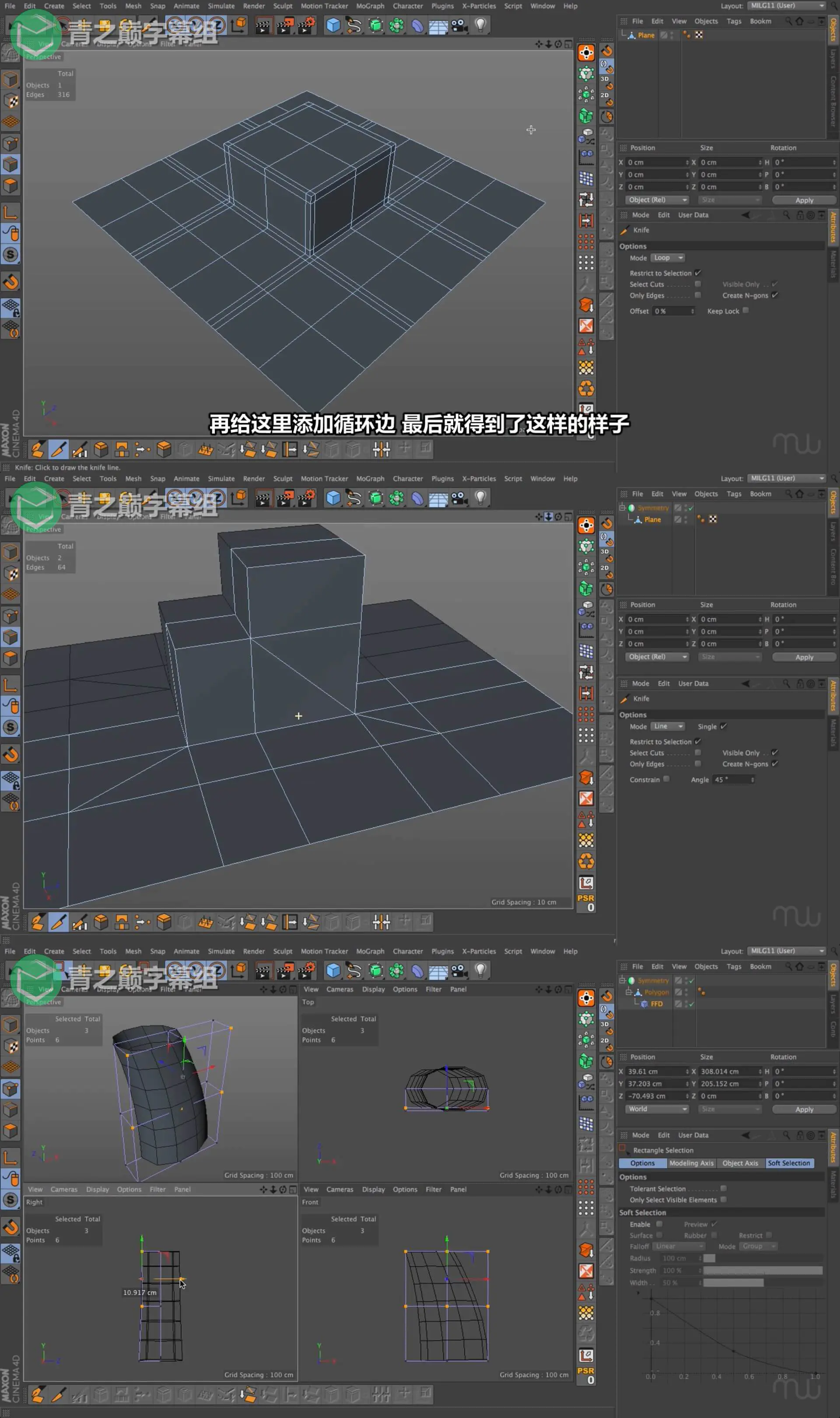This screenshot has height=1418, width=840.
Task: Click the green flower Array icon in middle window
Action: [396, 498]
